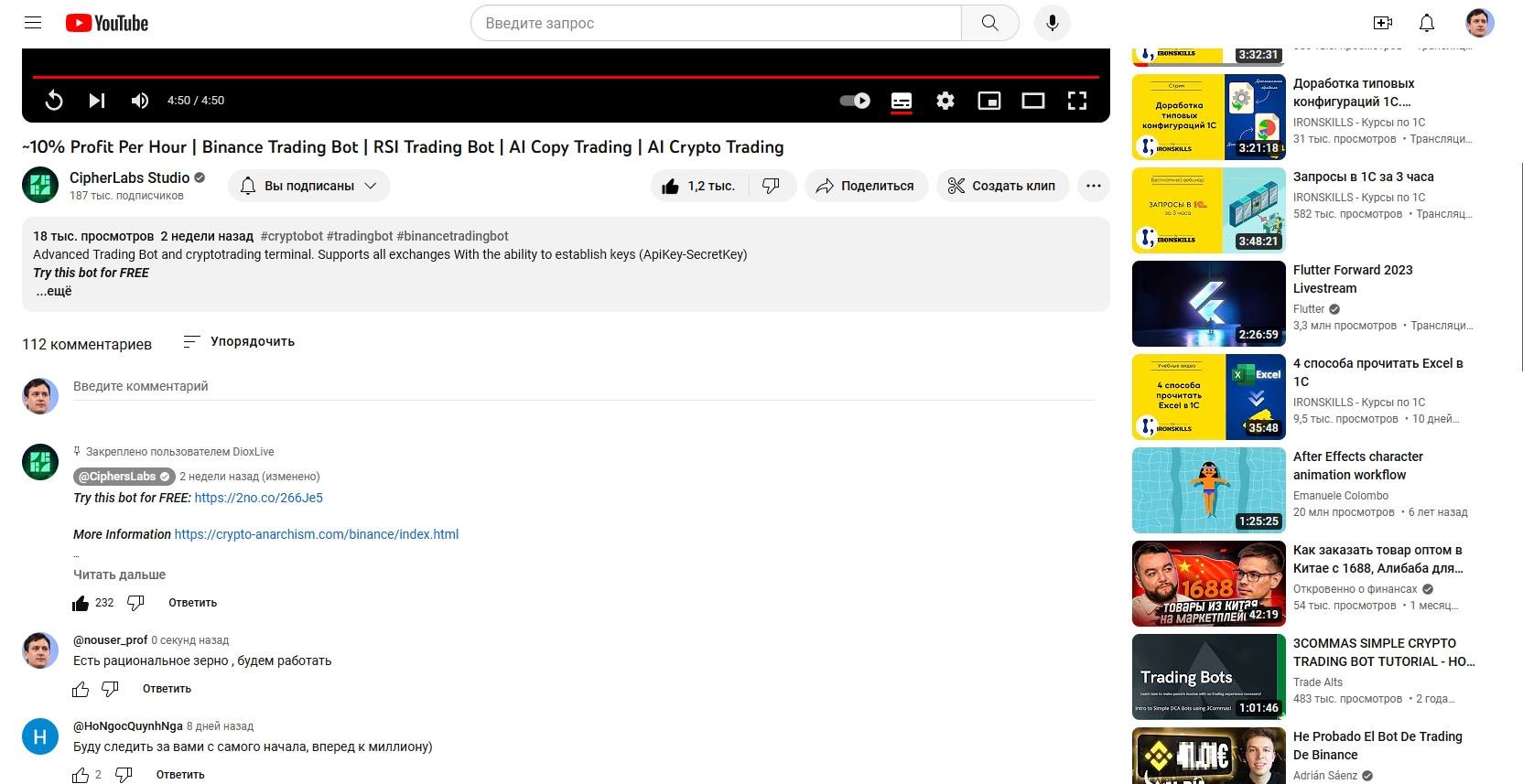The image size is (1523, 784).
Task: Open the Create video menu
Action: tap(1383, 23)
